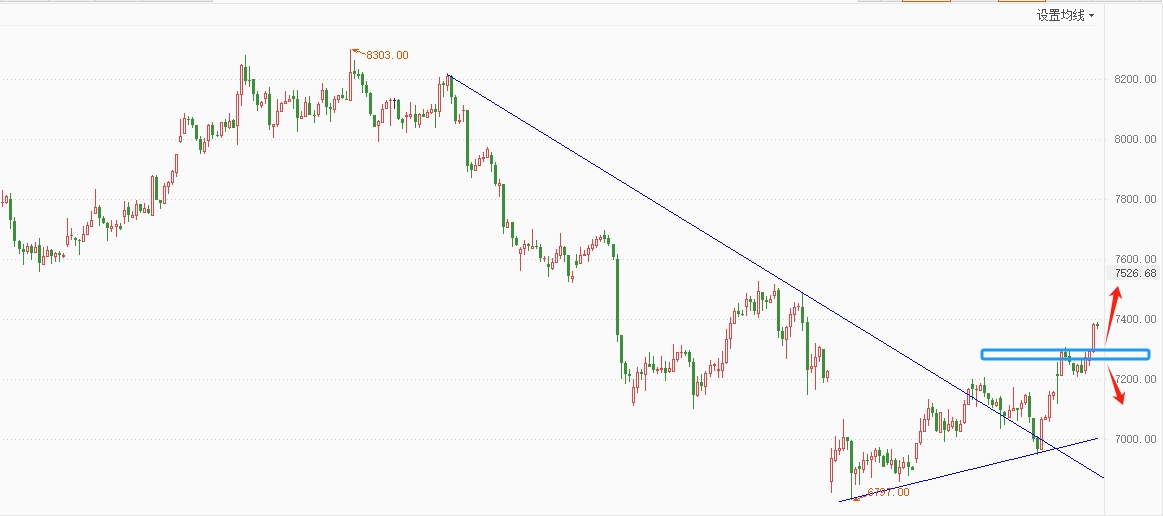The width and height of the screenshot is (1163, 516).
Task: Click the 7600.00 price axis label
Action: click(1136, 259)
